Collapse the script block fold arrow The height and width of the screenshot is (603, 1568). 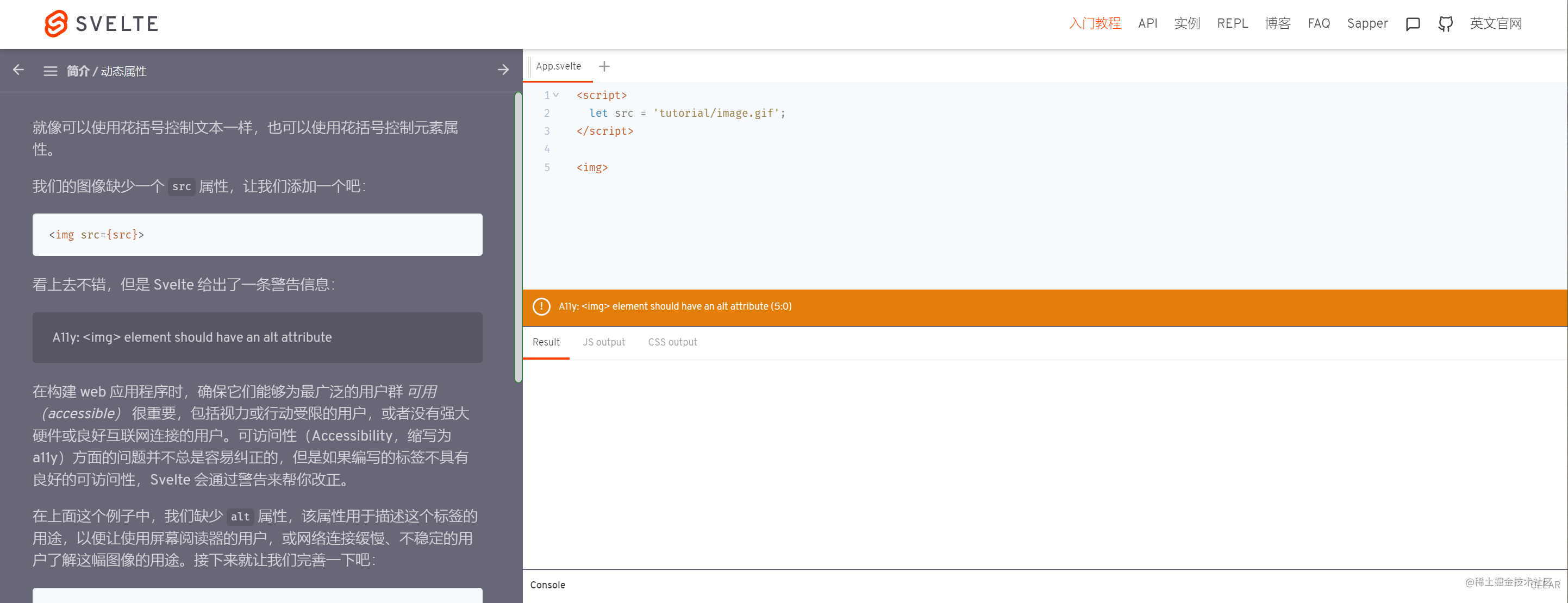click(556, 95)
